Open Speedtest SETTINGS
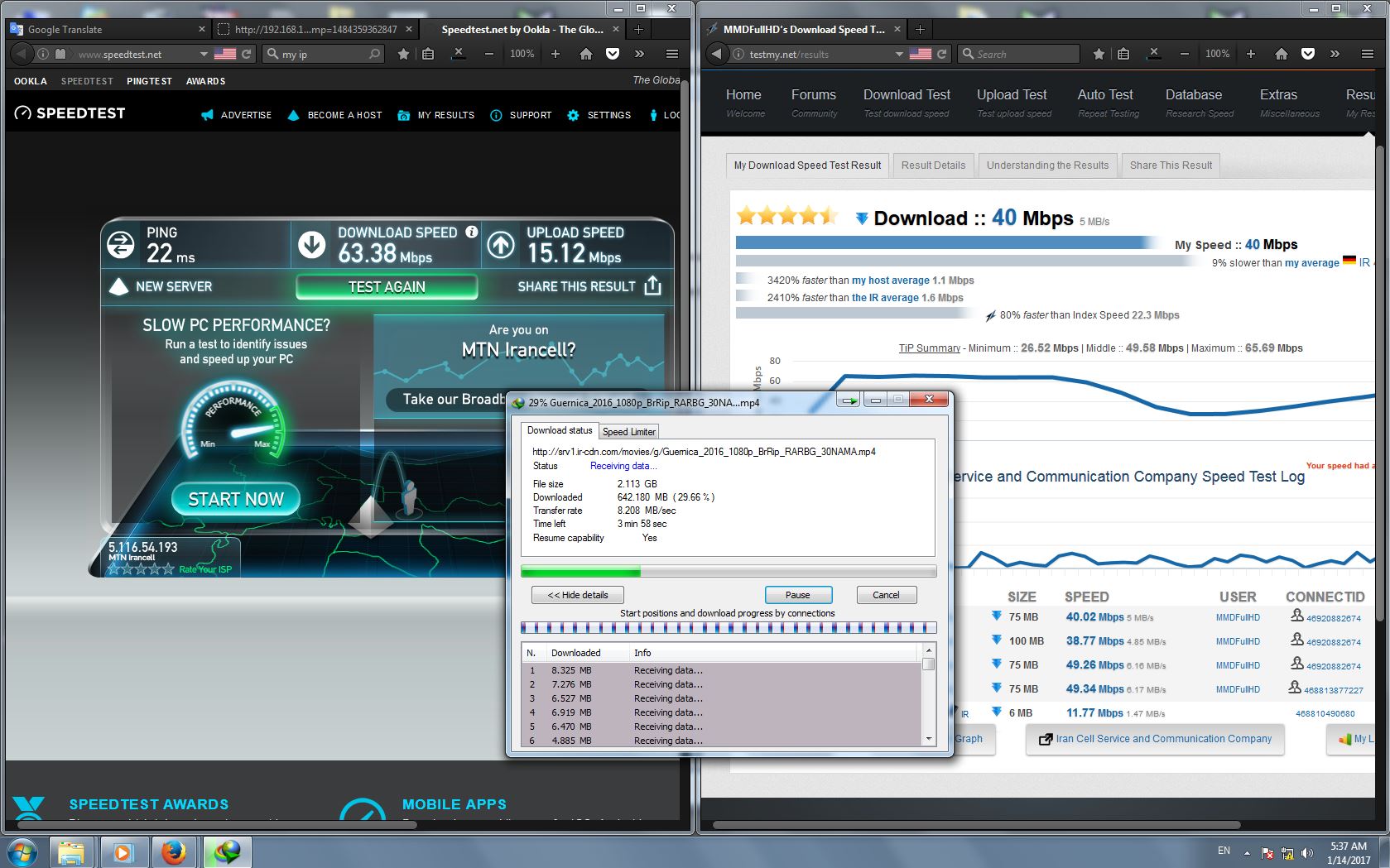This screenshot has height=868, width=1390. point(599,115)
